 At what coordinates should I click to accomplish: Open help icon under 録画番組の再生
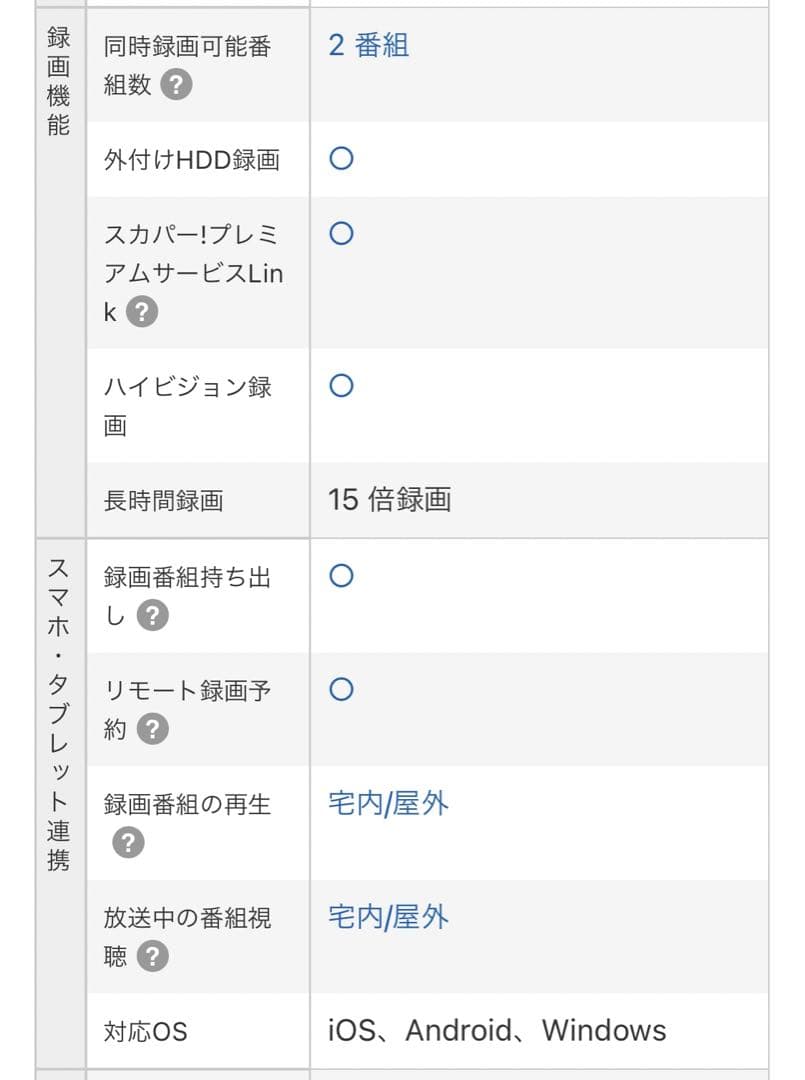(x=127, y=843)
